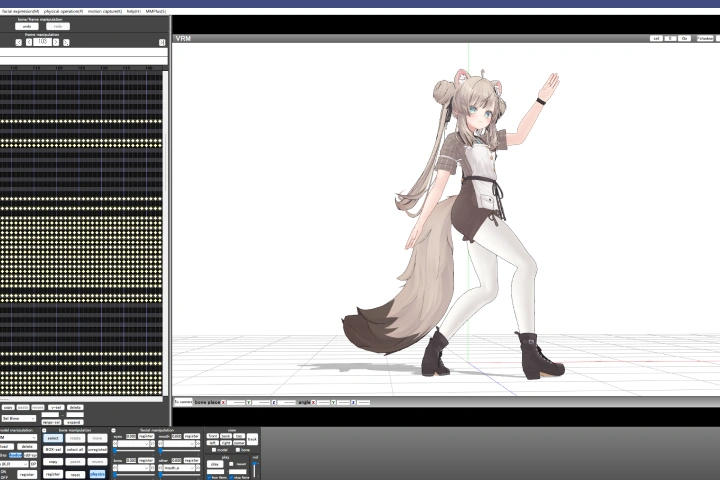Click the timeline delete button
The width and height of the screenshot is (720, 480).
(x=75, y=407)
